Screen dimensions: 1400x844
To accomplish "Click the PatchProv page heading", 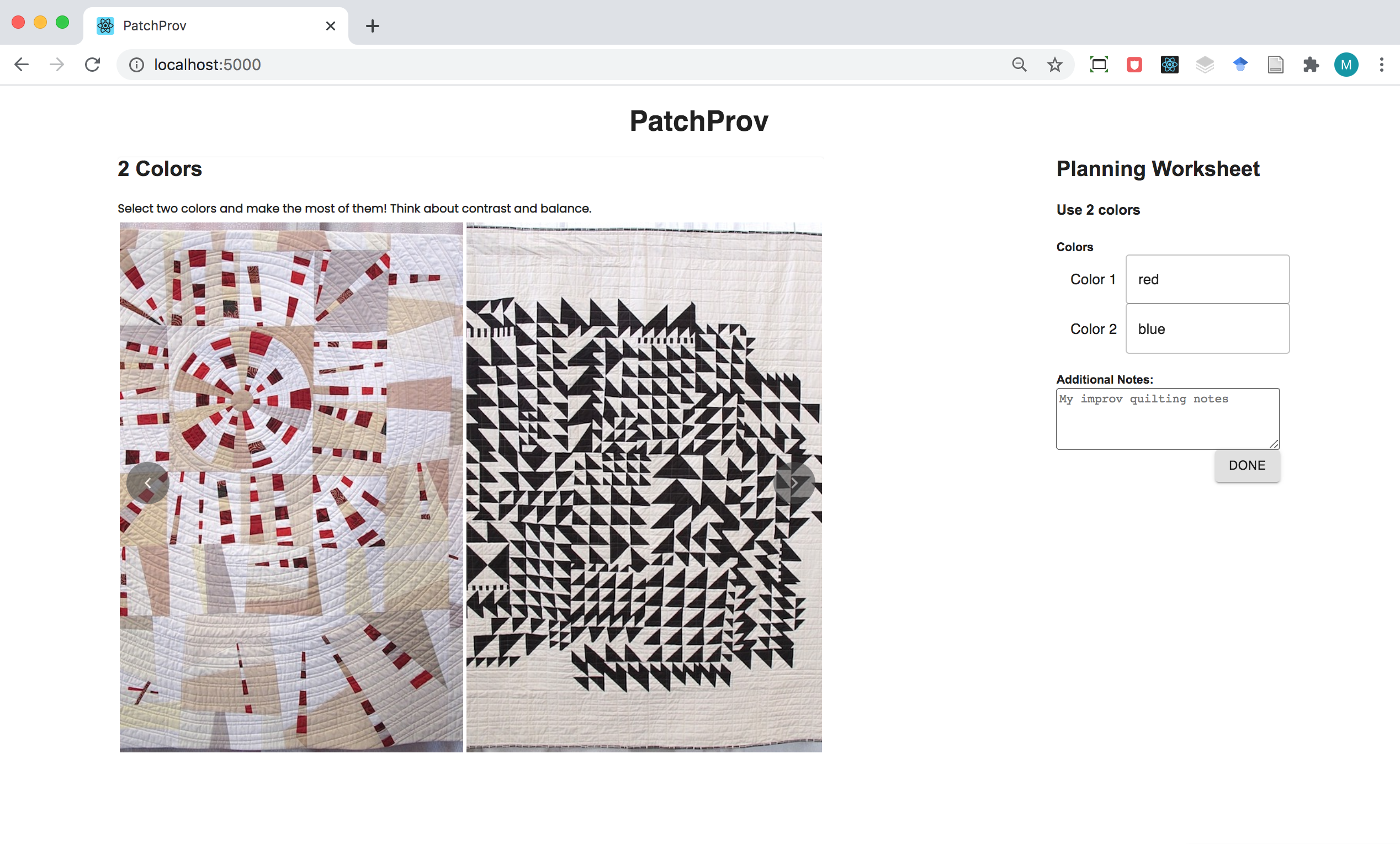I will click(x=699, y=121).
